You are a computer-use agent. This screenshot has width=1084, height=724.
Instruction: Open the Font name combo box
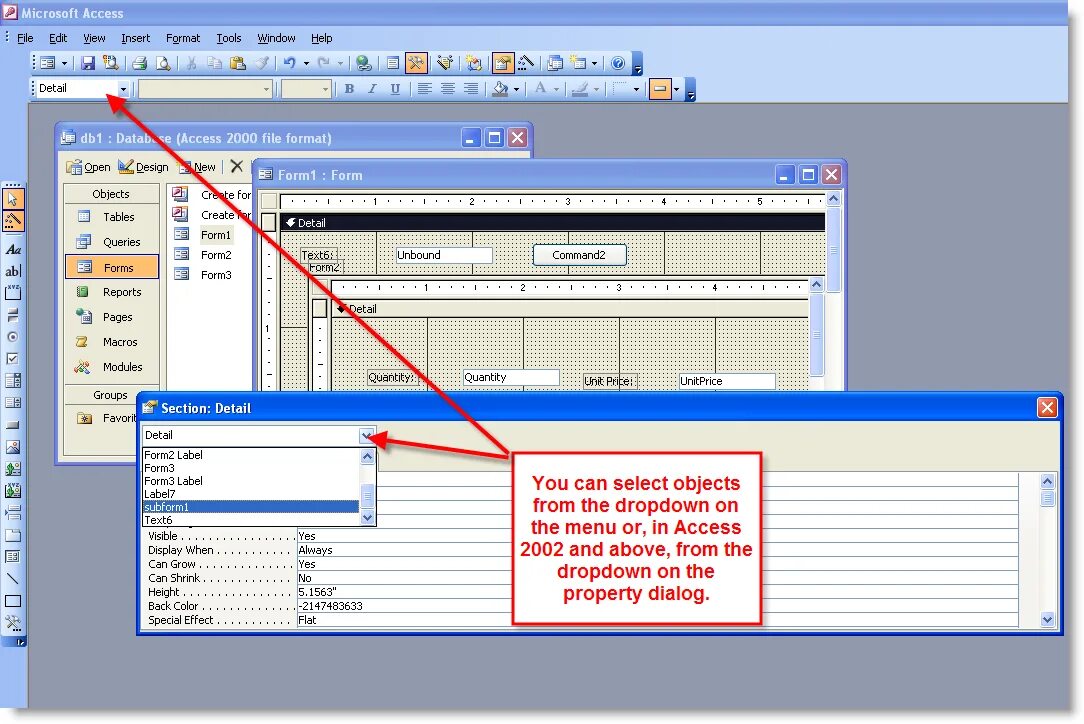pos(205,89)
